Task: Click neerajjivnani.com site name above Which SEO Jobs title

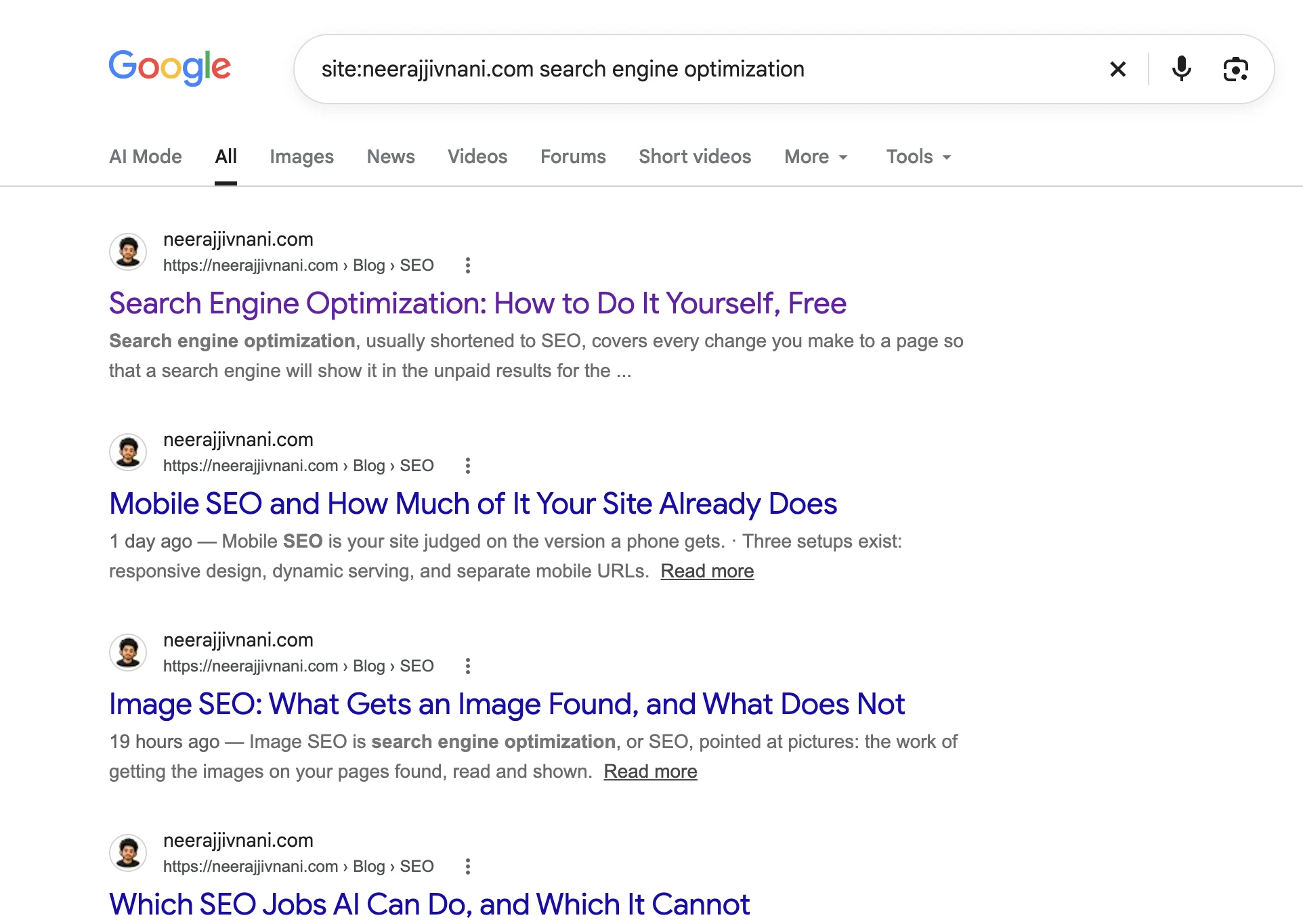Action: point(238,841)
